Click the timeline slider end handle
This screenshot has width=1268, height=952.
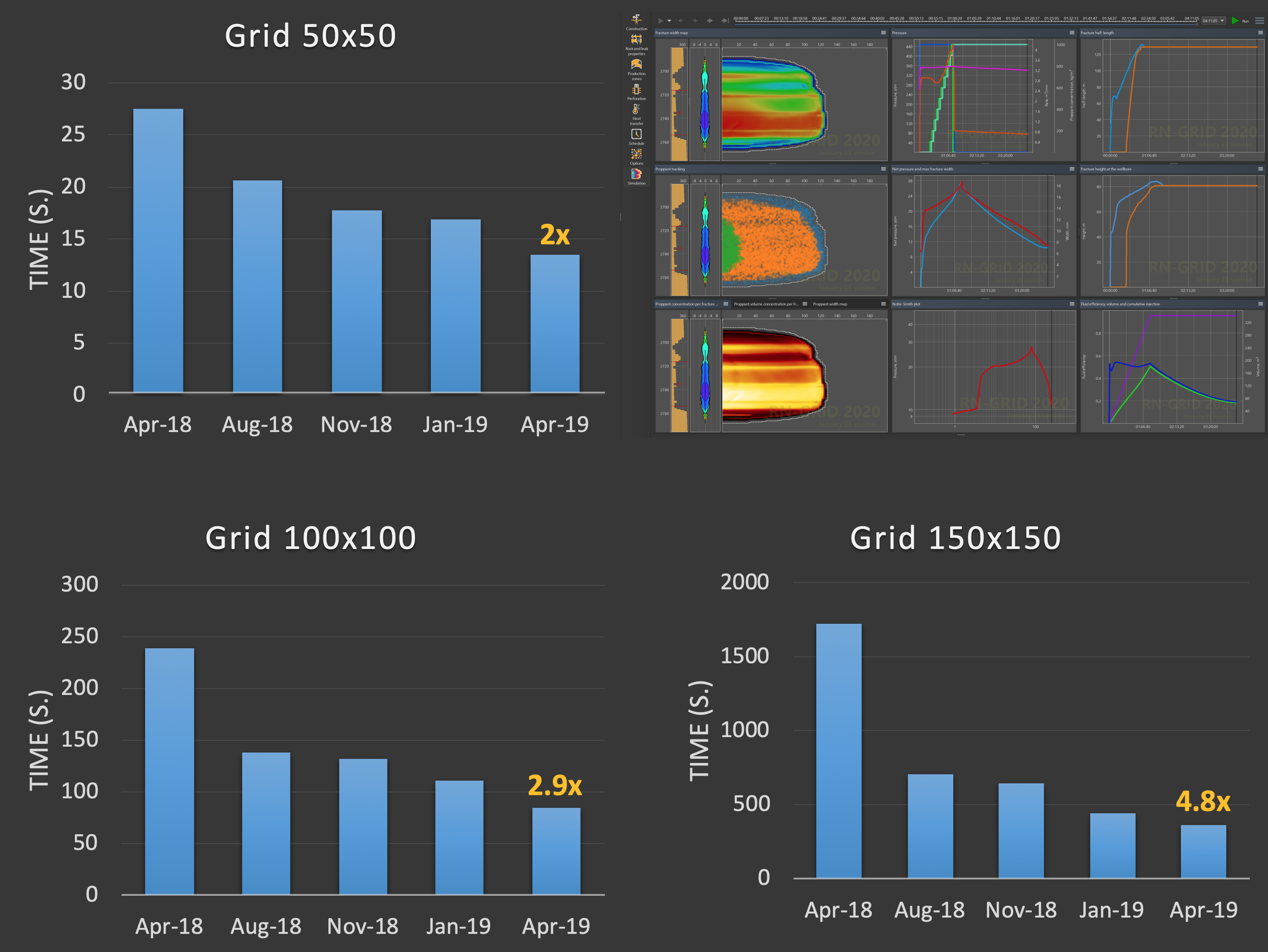pyautogui.click(x=1197, y=24)
